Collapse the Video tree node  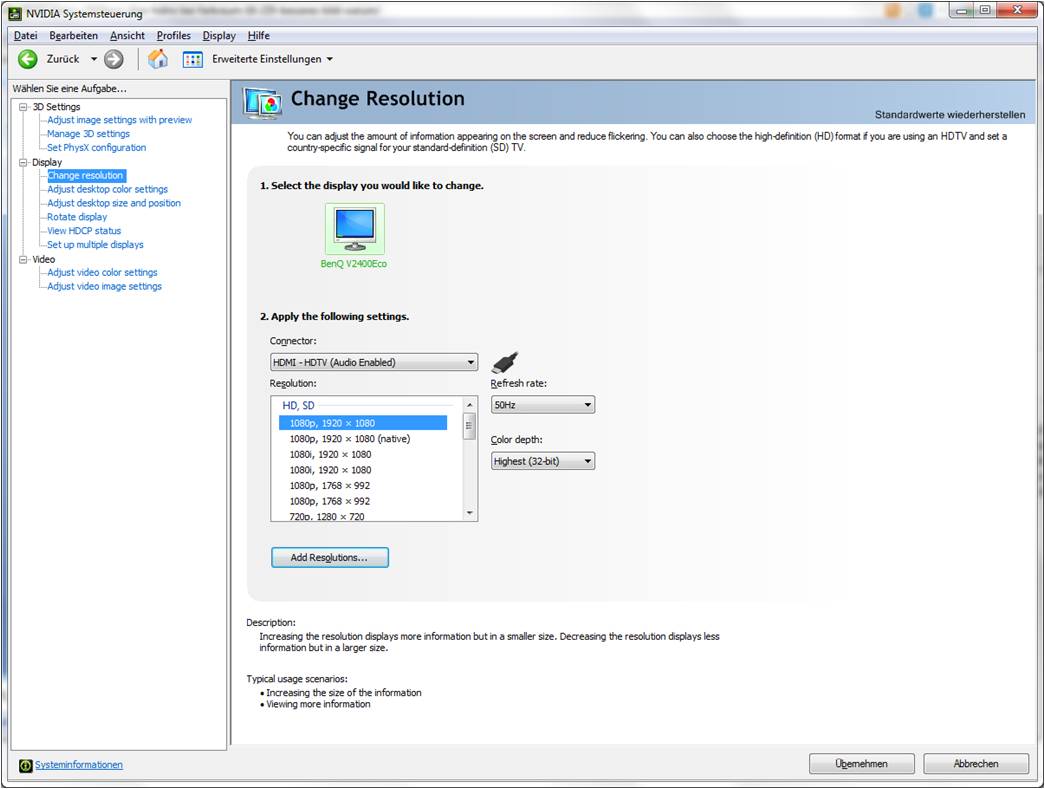[24, 260]
